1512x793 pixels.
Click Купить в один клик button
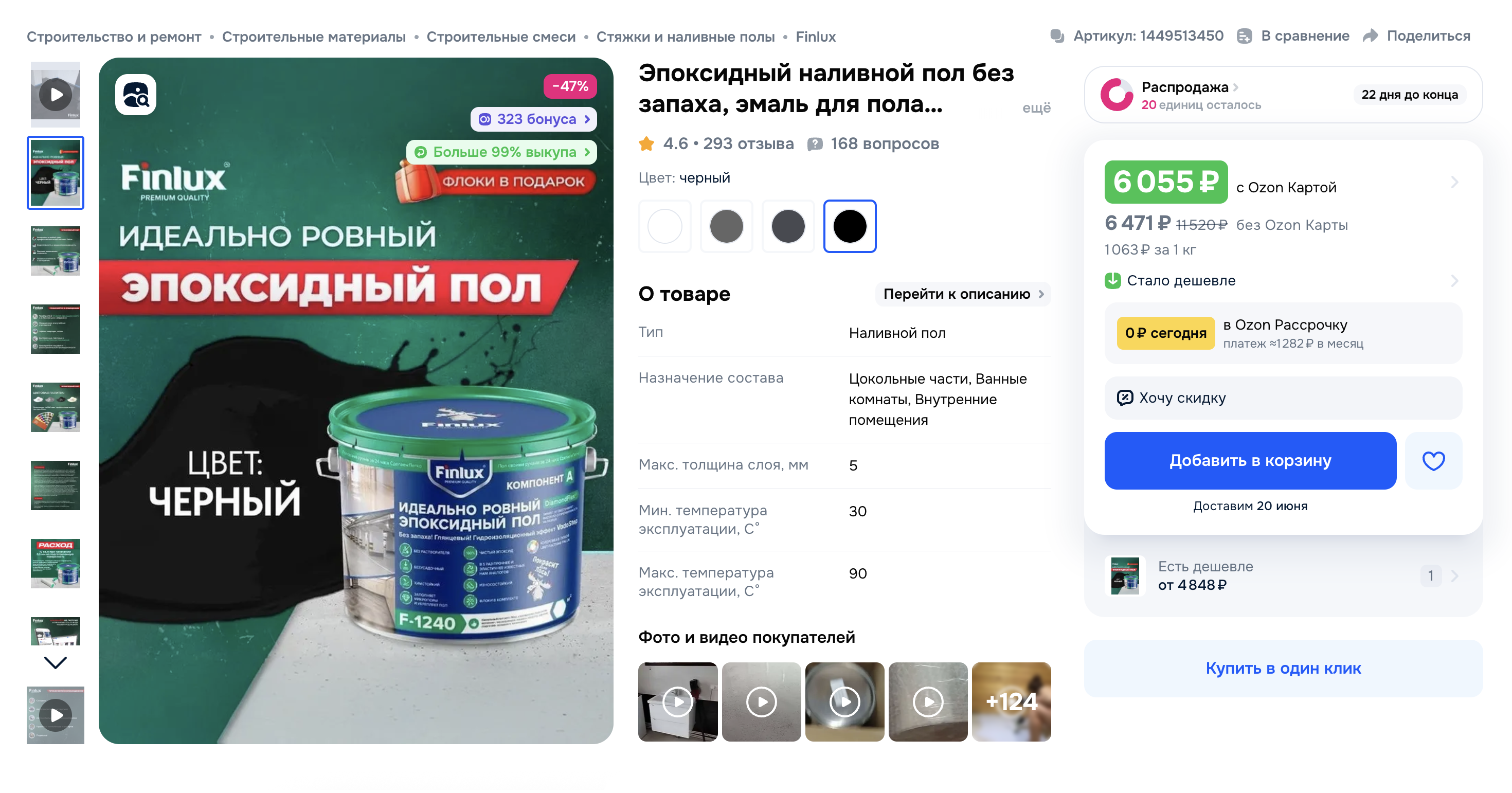point(1283,669)
